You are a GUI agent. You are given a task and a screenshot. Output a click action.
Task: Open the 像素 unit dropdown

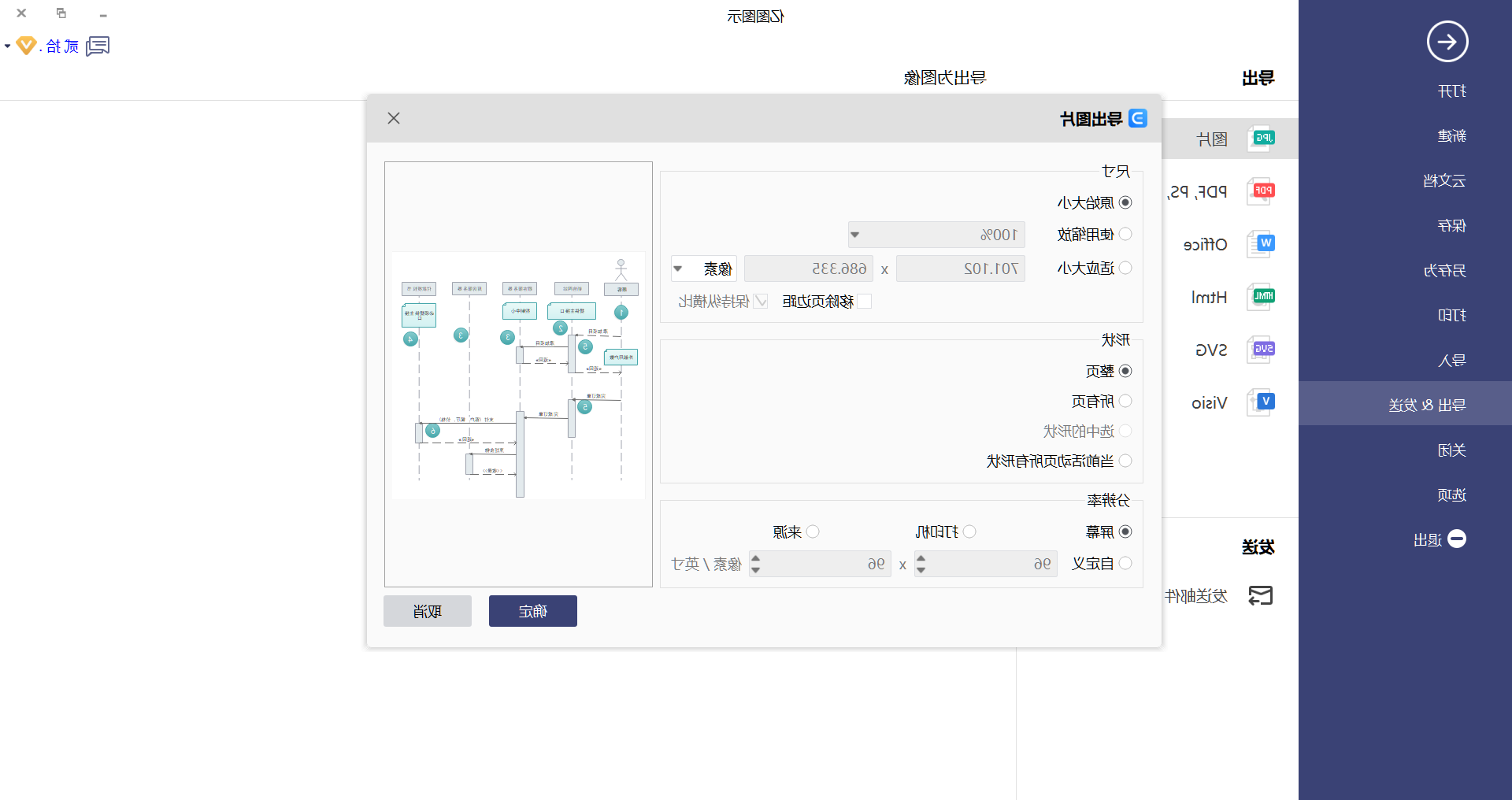coord(704,269)
